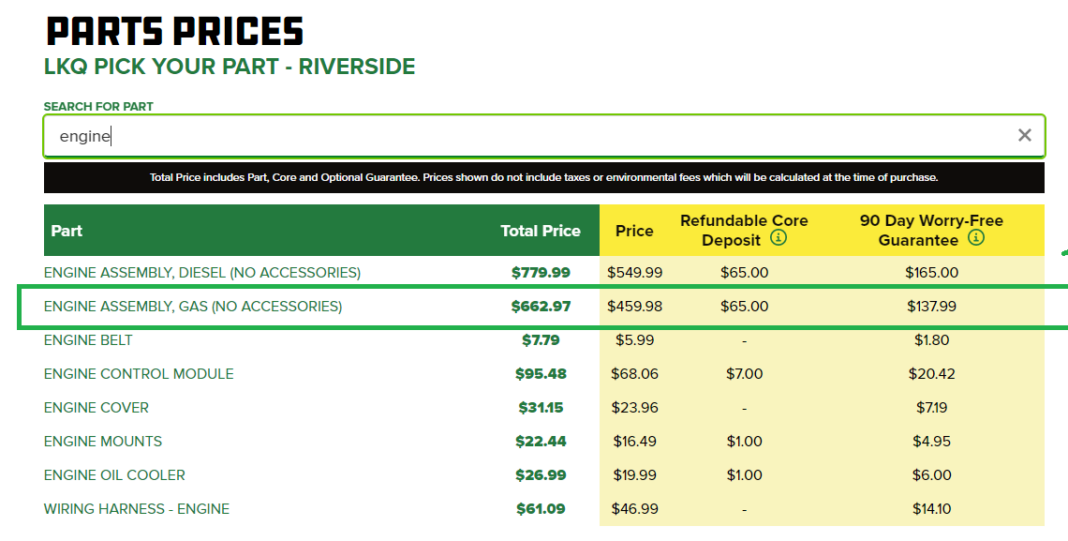Click the Price column header

click(x=634, y=230)
